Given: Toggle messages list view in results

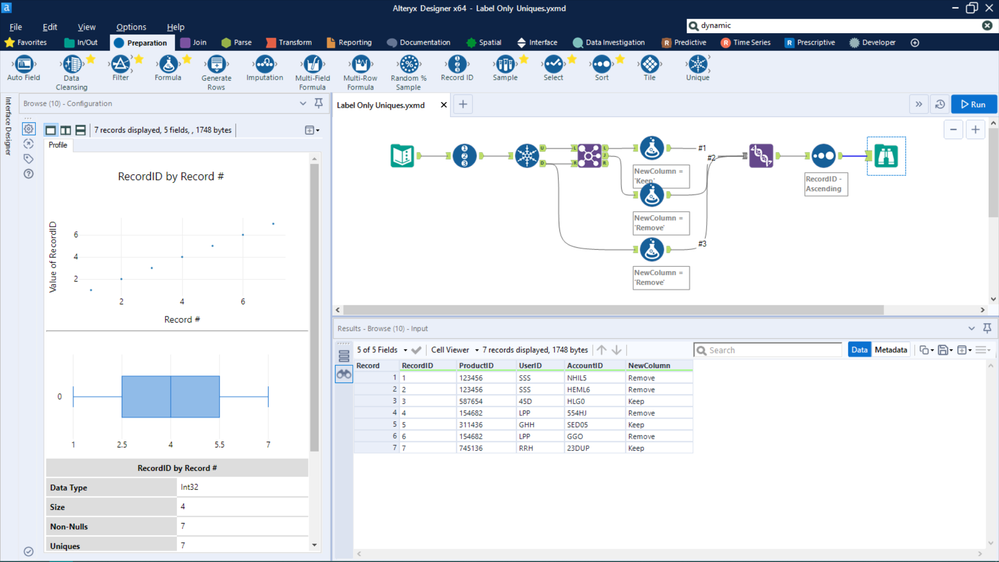Looking at the screenshot, I should coord(344,356).
